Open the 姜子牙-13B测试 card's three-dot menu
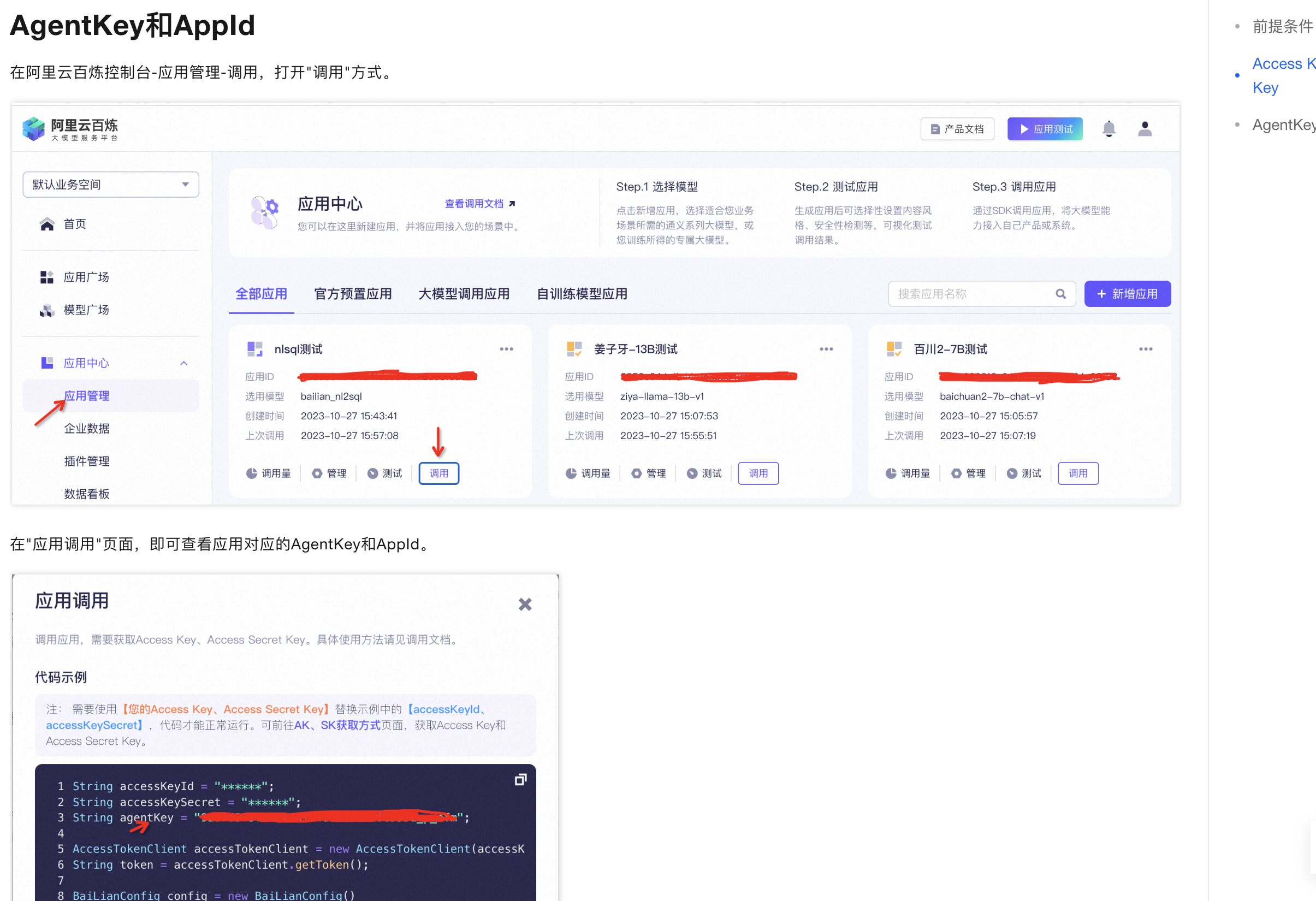The height and width of the screenshot is (901, 1316). [x=826, y=349]
